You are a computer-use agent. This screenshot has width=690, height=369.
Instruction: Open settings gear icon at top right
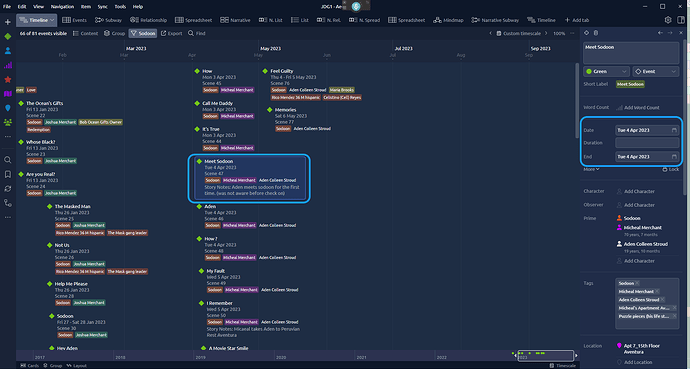pyautogui.click(x=668, y=20)
